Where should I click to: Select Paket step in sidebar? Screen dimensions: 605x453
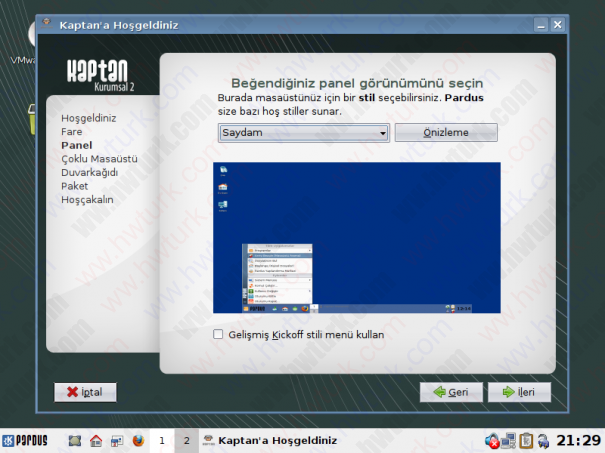tap(74, 186)
